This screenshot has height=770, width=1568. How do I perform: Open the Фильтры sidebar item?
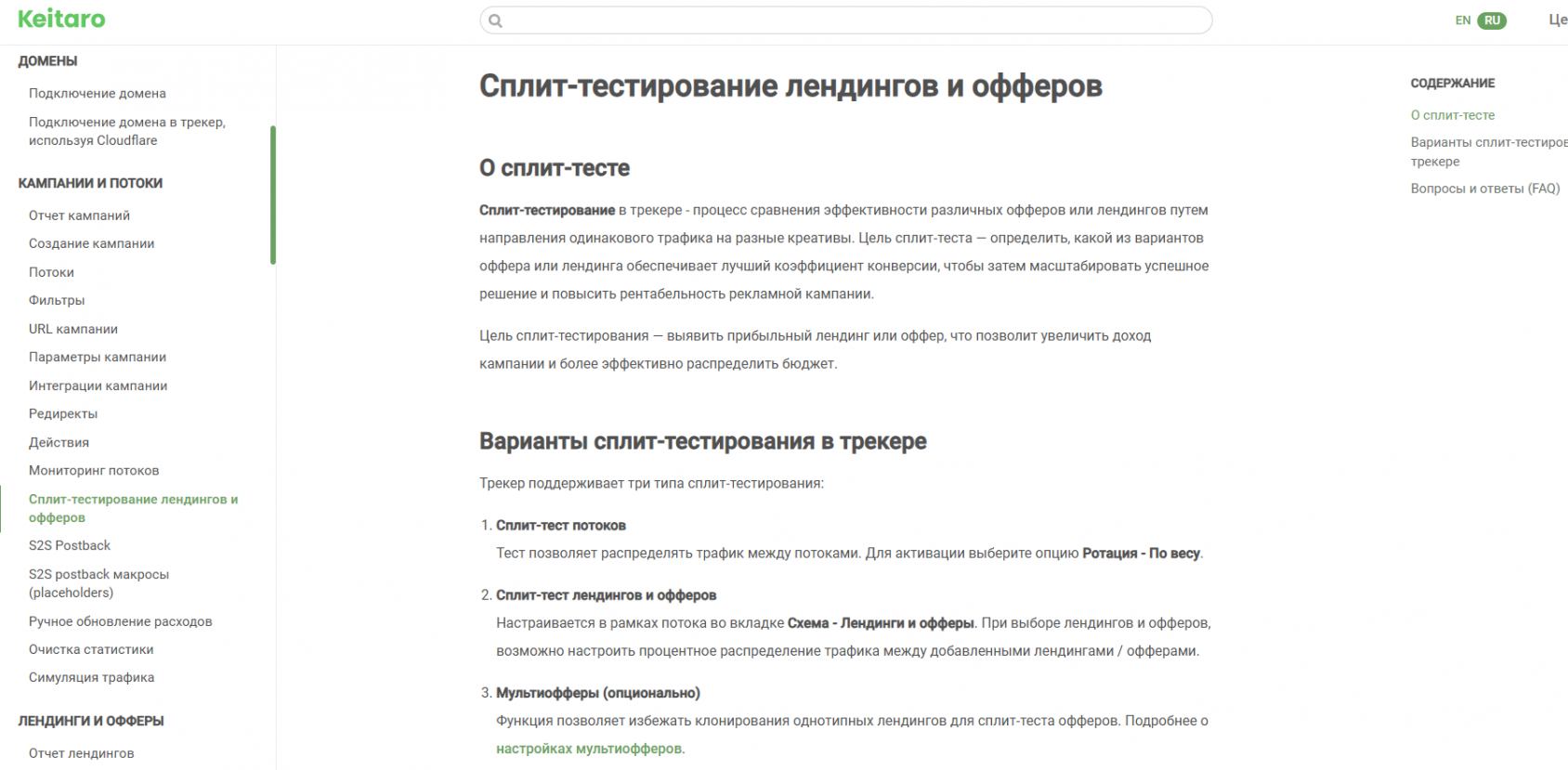[57, 300]
